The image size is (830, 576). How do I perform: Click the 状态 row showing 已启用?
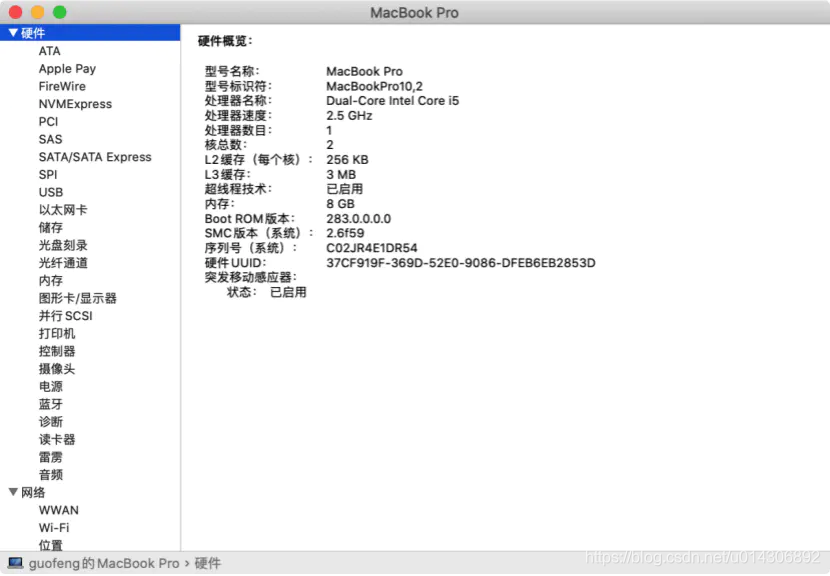click(266, 292)
